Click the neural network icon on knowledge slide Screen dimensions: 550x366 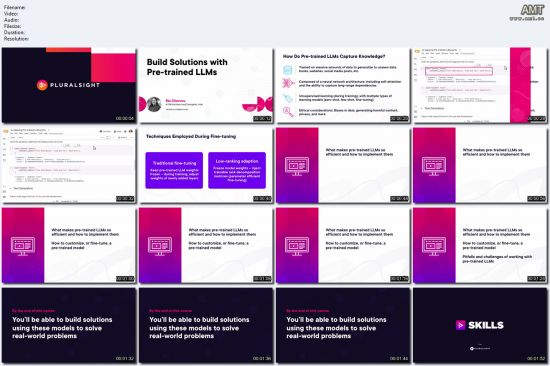tap(288, 83)
